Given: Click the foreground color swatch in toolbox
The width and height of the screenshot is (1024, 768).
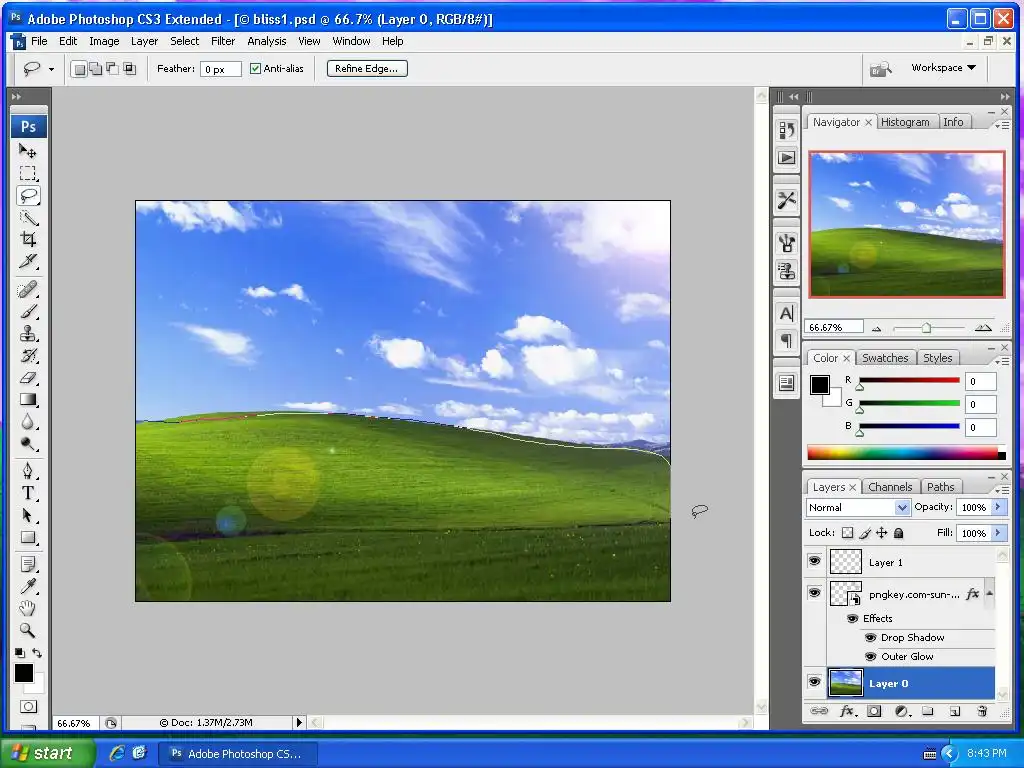Looking at the screenshot, I should [24, 673].
